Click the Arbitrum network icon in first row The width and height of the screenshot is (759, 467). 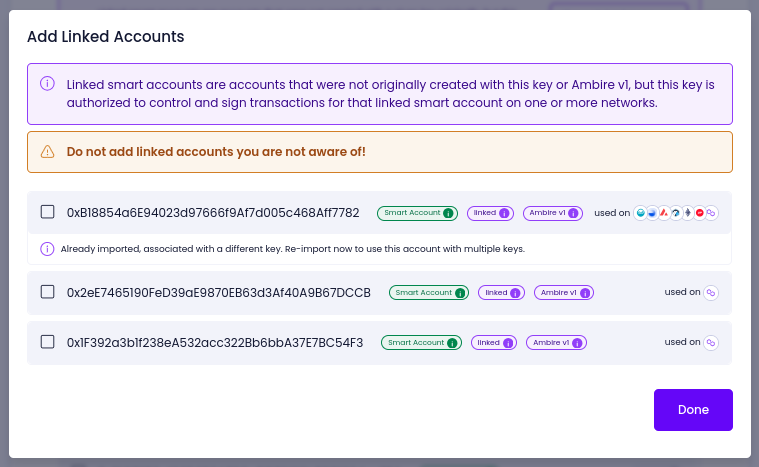676,213
